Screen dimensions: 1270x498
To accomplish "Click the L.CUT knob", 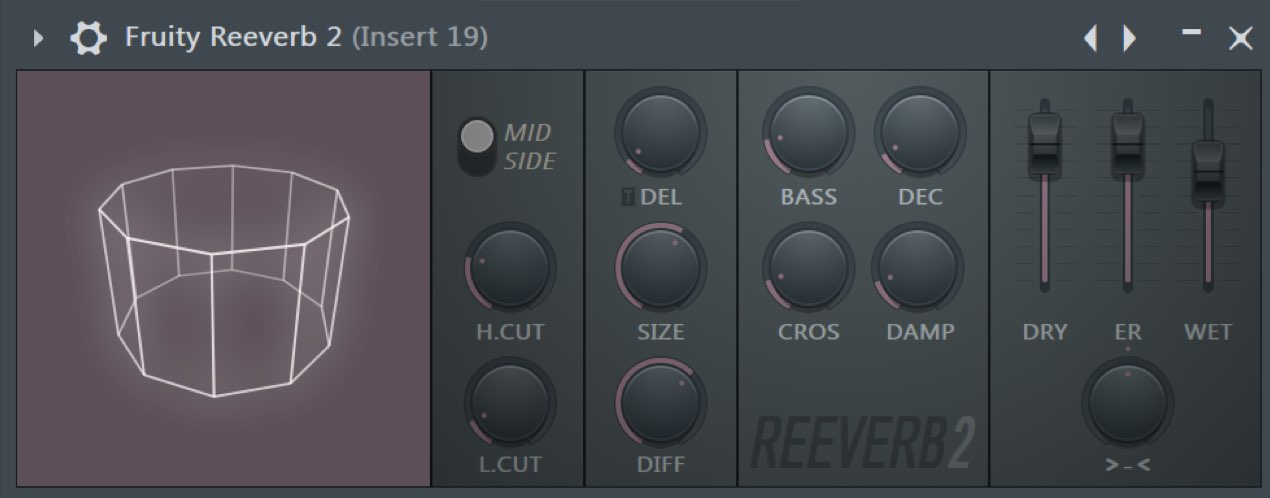I will point(509,403).
